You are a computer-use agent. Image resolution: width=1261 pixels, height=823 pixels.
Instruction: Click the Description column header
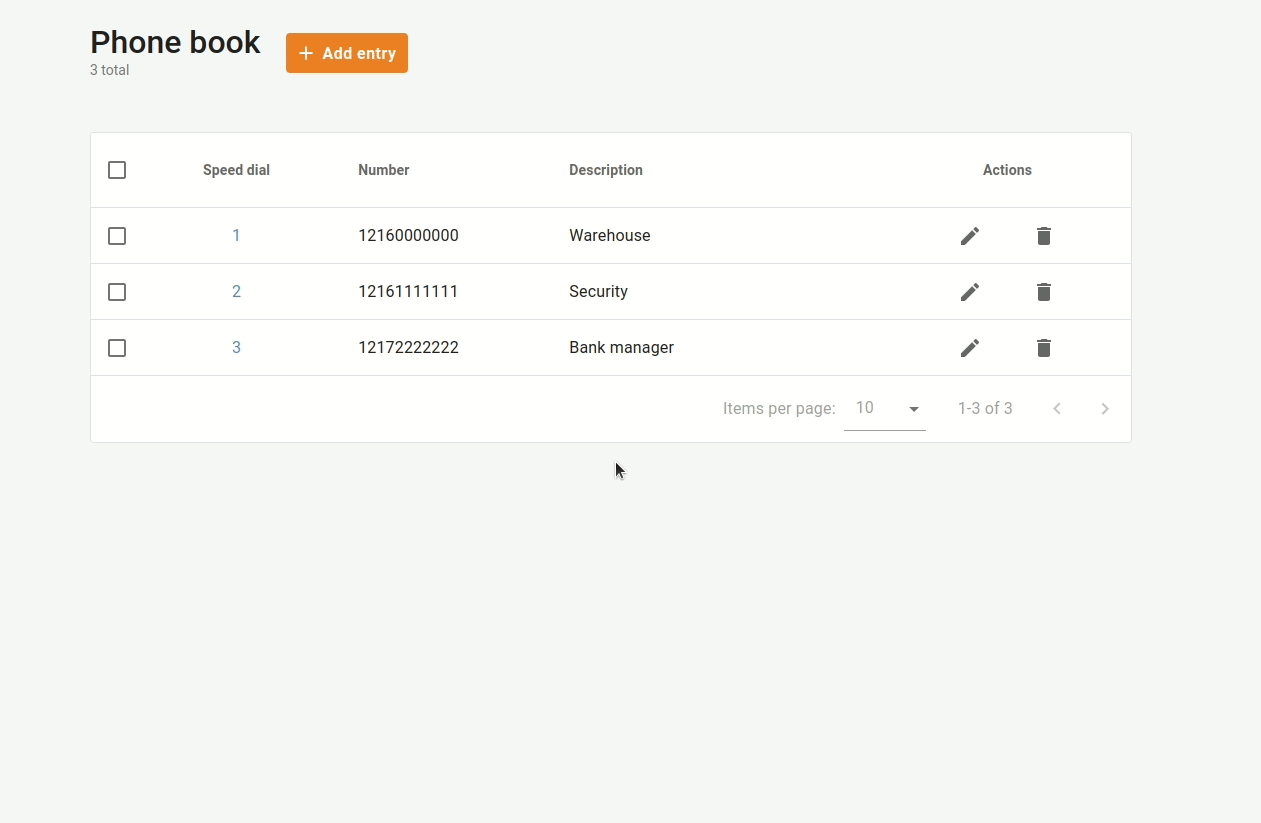click(606, 170)
